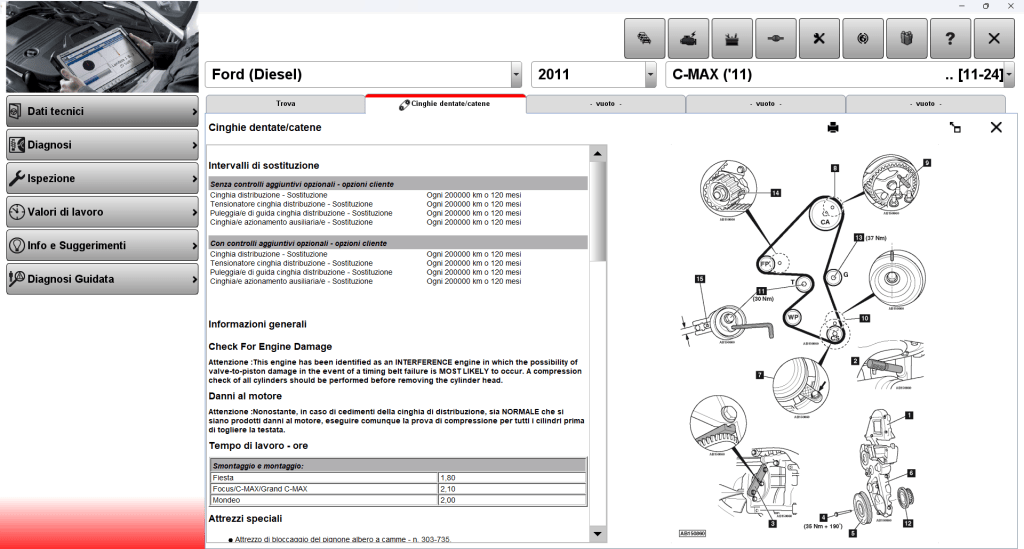The image size is (1024, 549).
Task: Open Diagnosi Guidata from sidebar
Action: coord(102,279)
